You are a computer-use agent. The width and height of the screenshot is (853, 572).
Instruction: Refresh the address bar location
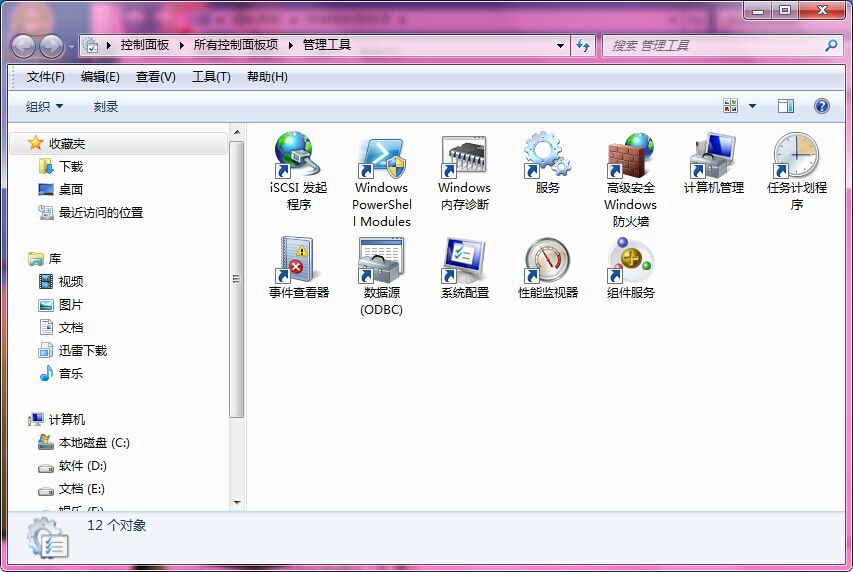[583, 46]
